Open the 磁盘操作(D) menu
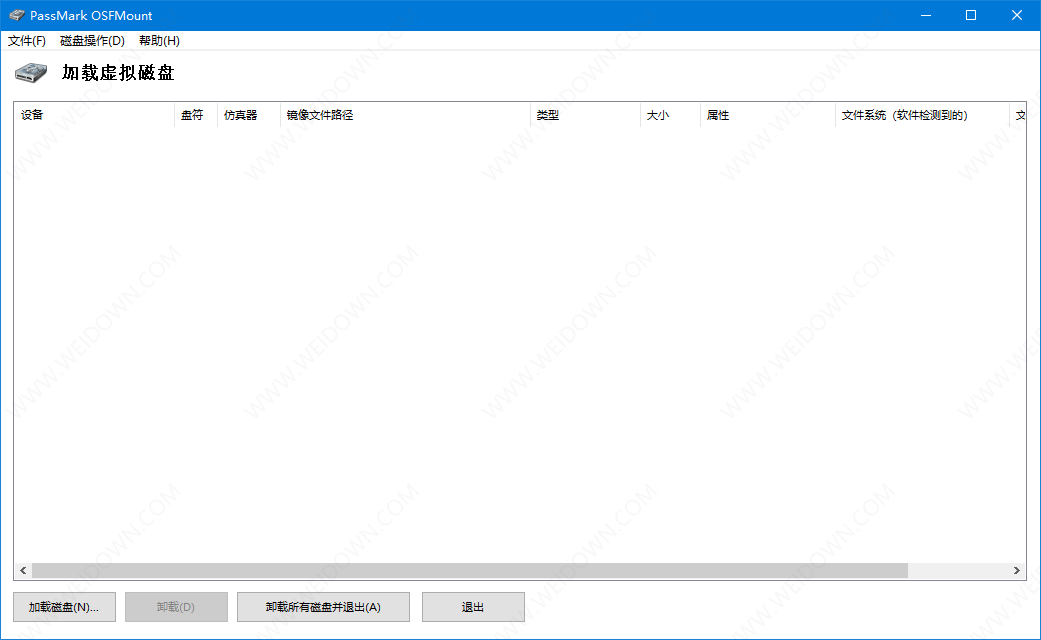1041x640 pixels. point(92,41)
